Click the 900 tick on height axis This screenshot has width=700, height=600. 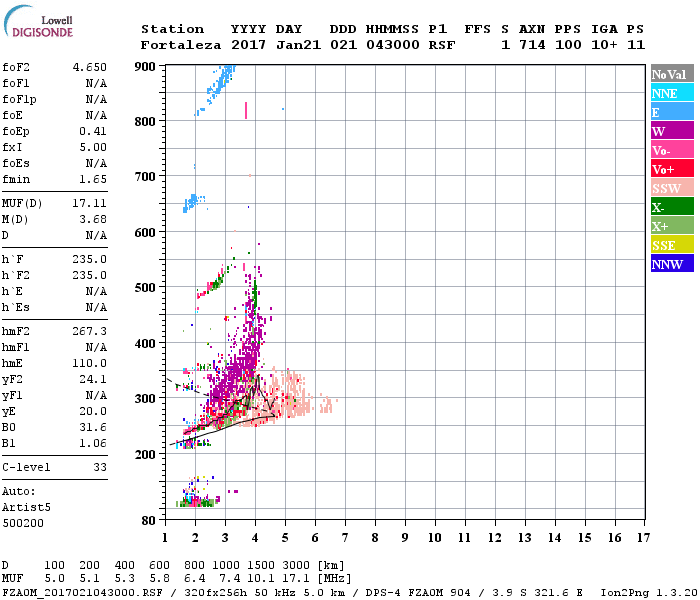click(x=146, y=67)
